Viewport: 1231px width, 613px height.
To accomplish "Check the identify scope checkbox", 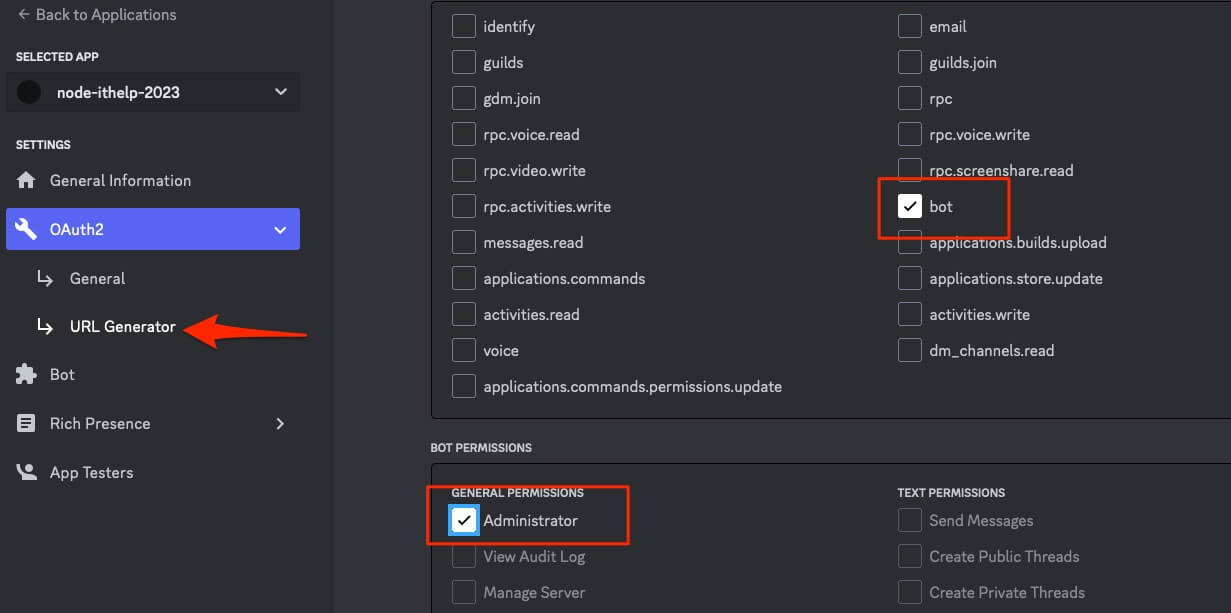I will coord(464,27).
